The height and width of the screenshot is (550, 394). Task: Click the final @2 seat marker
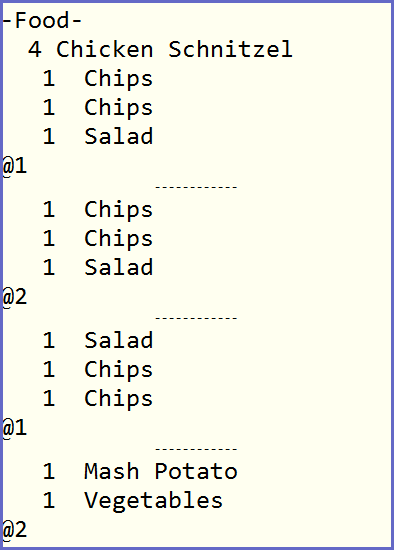coord(14,530)
